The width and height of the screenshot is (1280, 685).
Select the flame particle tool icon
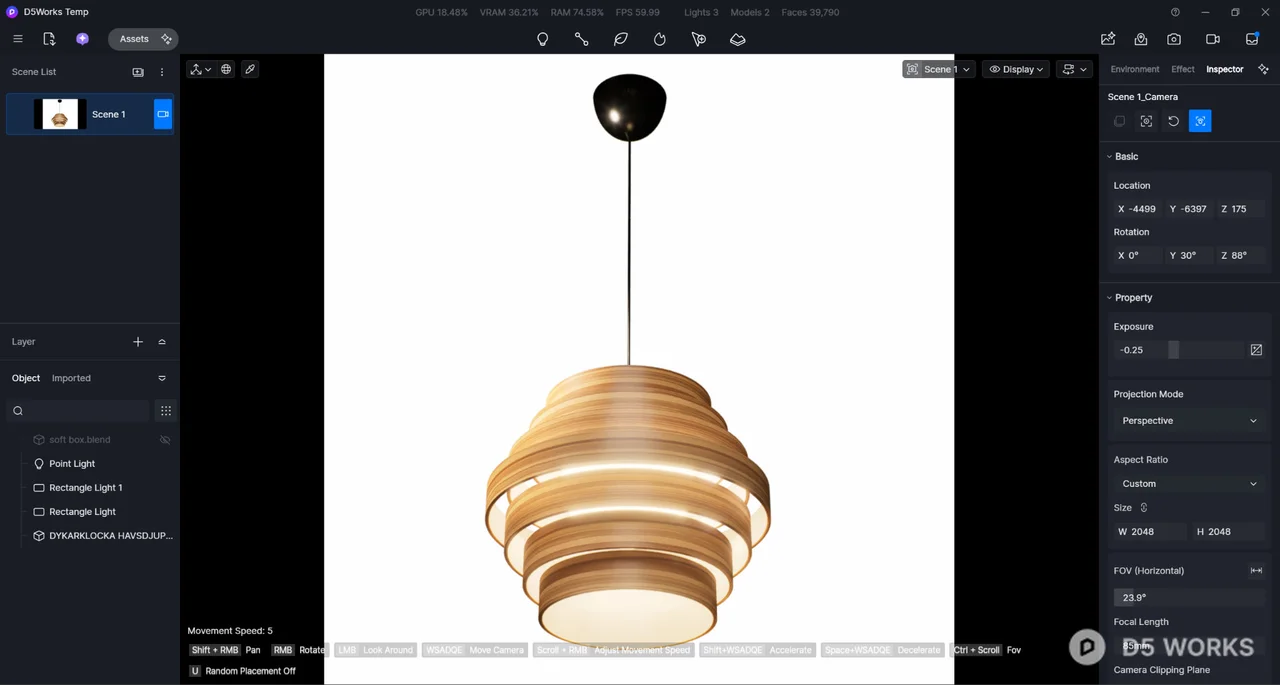point(660,39)
